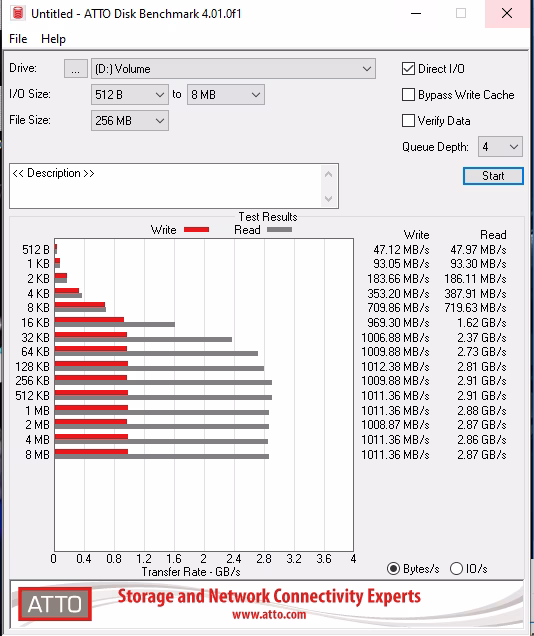The height and width of the screenshot is (636, 534).
Task: Click the gray Read legend swatch
Action: 279,230
